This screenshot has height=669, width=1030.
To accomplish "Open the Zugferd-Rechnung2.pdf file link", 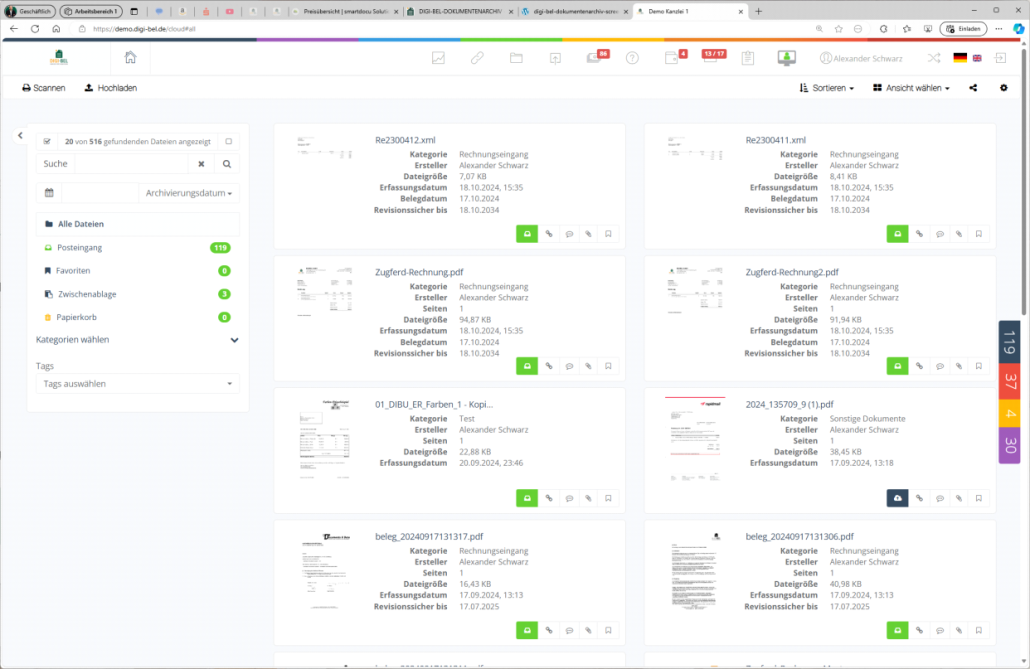I will point(792,272).
